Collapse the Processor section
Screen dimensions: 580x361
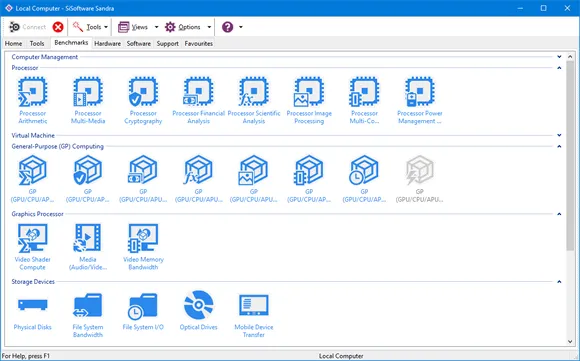pyautogui.click(x=559, y=68)
